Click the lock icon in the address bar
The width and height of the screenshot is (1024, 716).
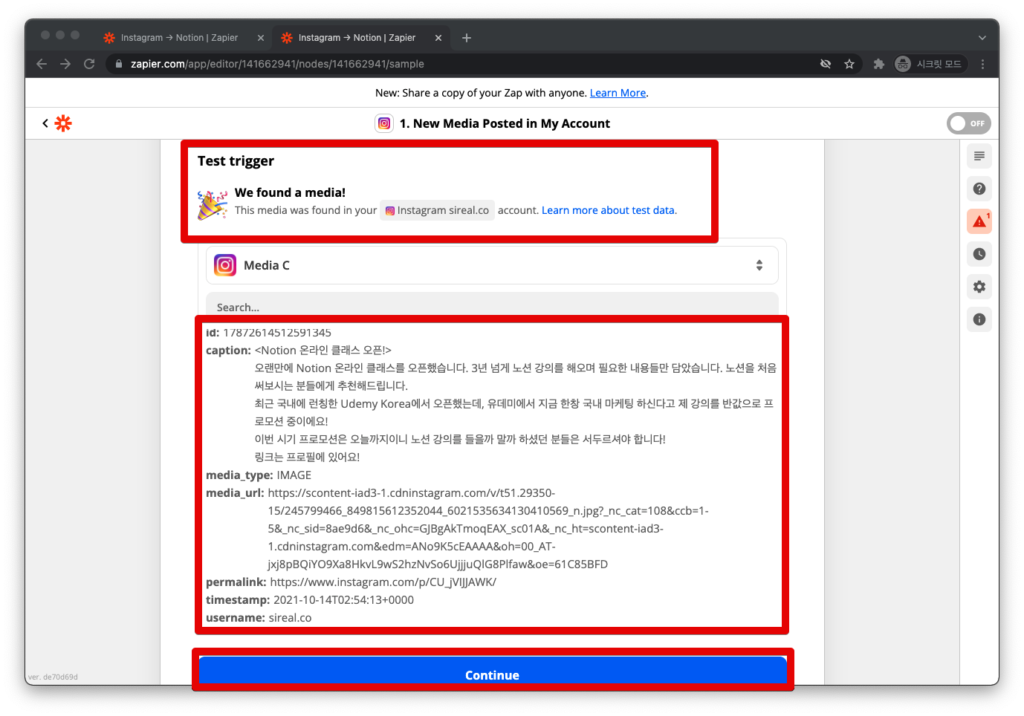(118, 64)
